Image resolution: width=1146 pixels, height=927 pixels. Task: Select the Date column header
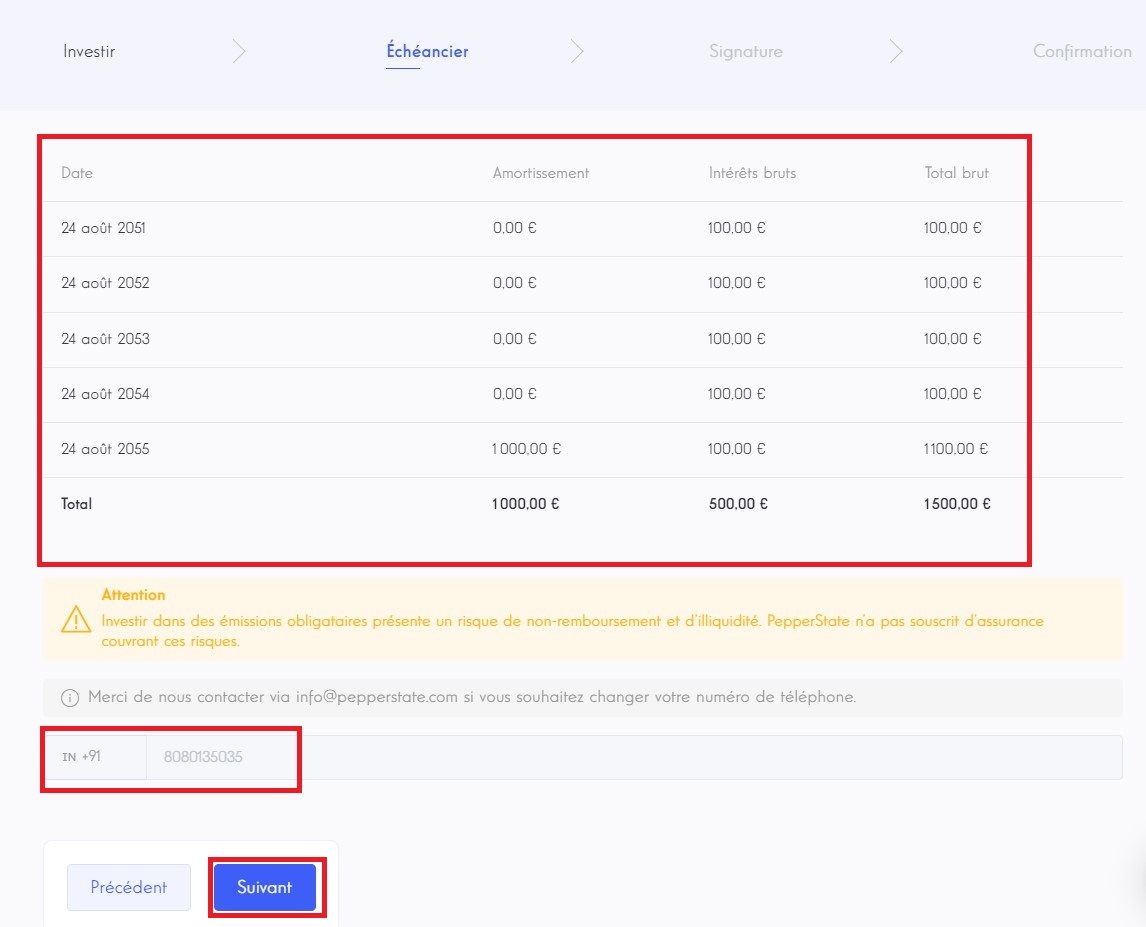(x=77, y=173)
